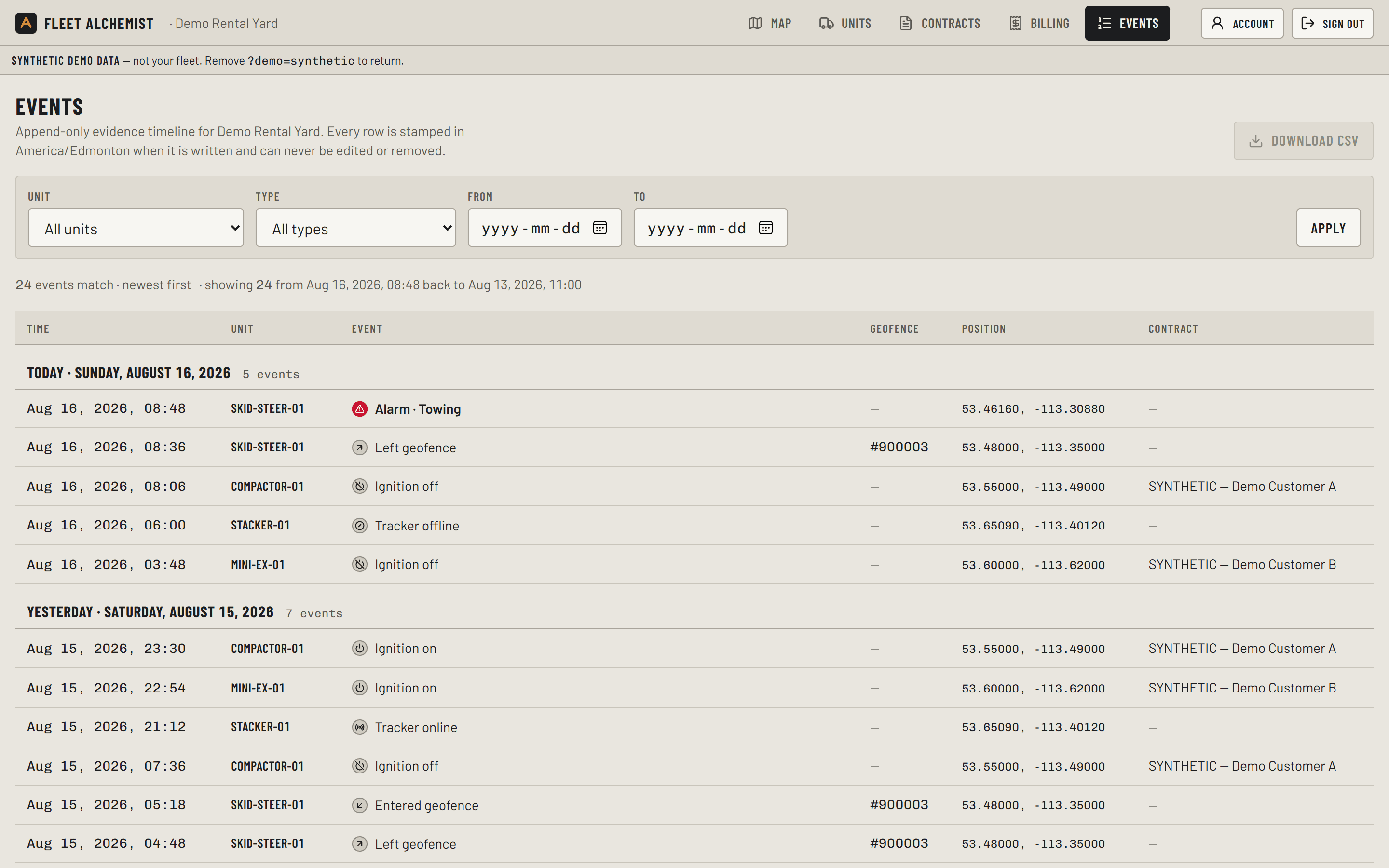
Task: Focus the To date field
Action: (710, 228)
